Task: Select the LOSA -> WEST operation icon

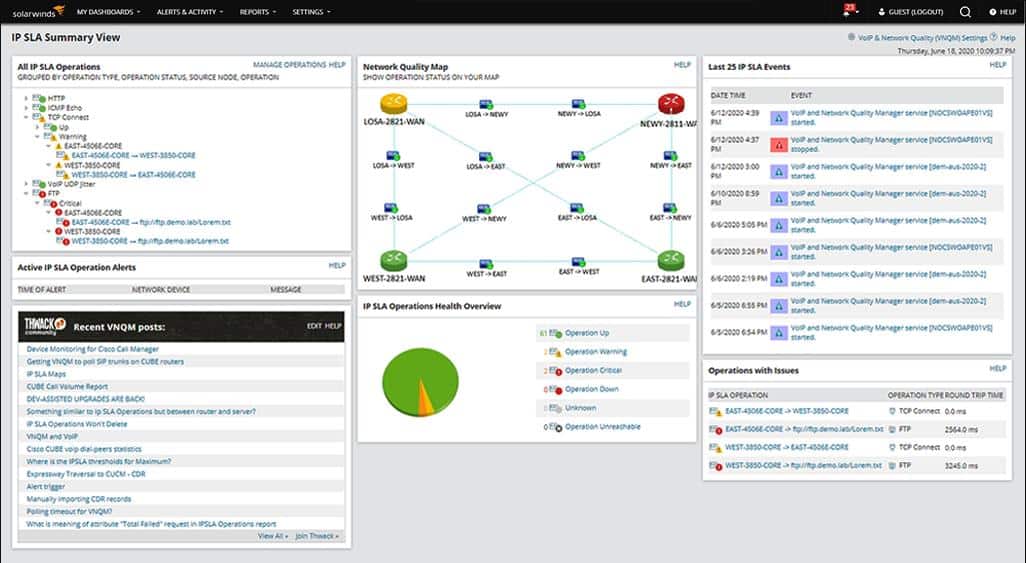Action: coord(393,155)
